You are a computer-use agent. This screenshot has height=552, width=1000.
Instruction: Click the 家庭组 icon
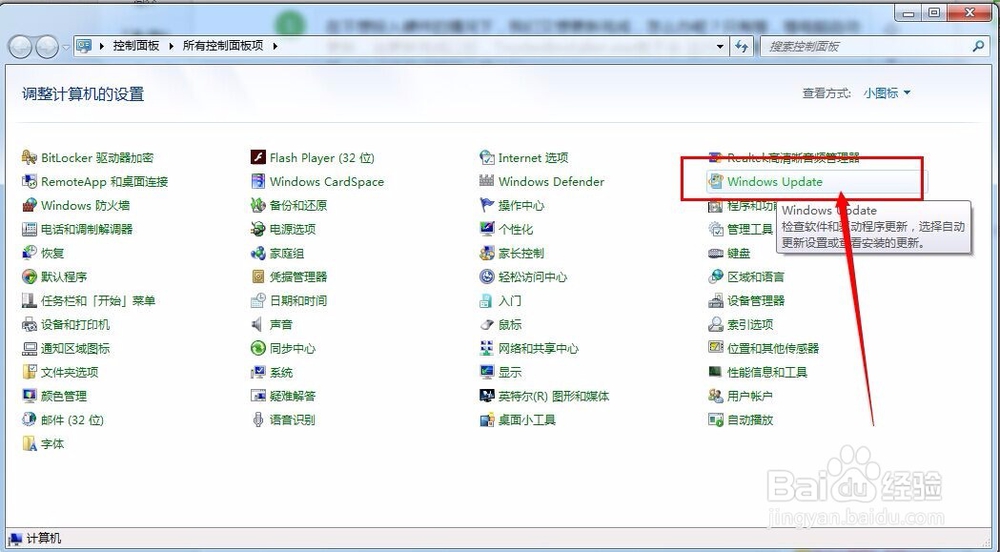pyautogui.click(x=258, y=253)
